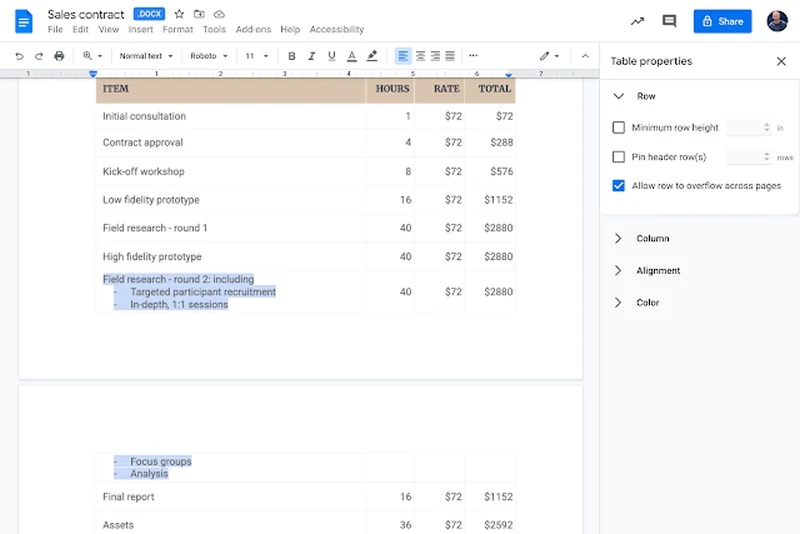
Task: Close the Table properties panel
Action: pyautogui.click(x=781, y=61)
